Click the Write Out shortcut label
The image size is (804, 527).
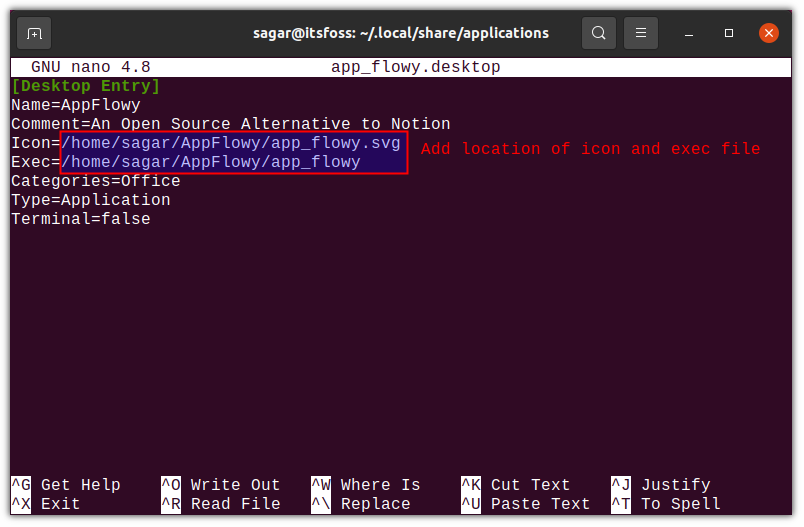[x=235, y=485]
